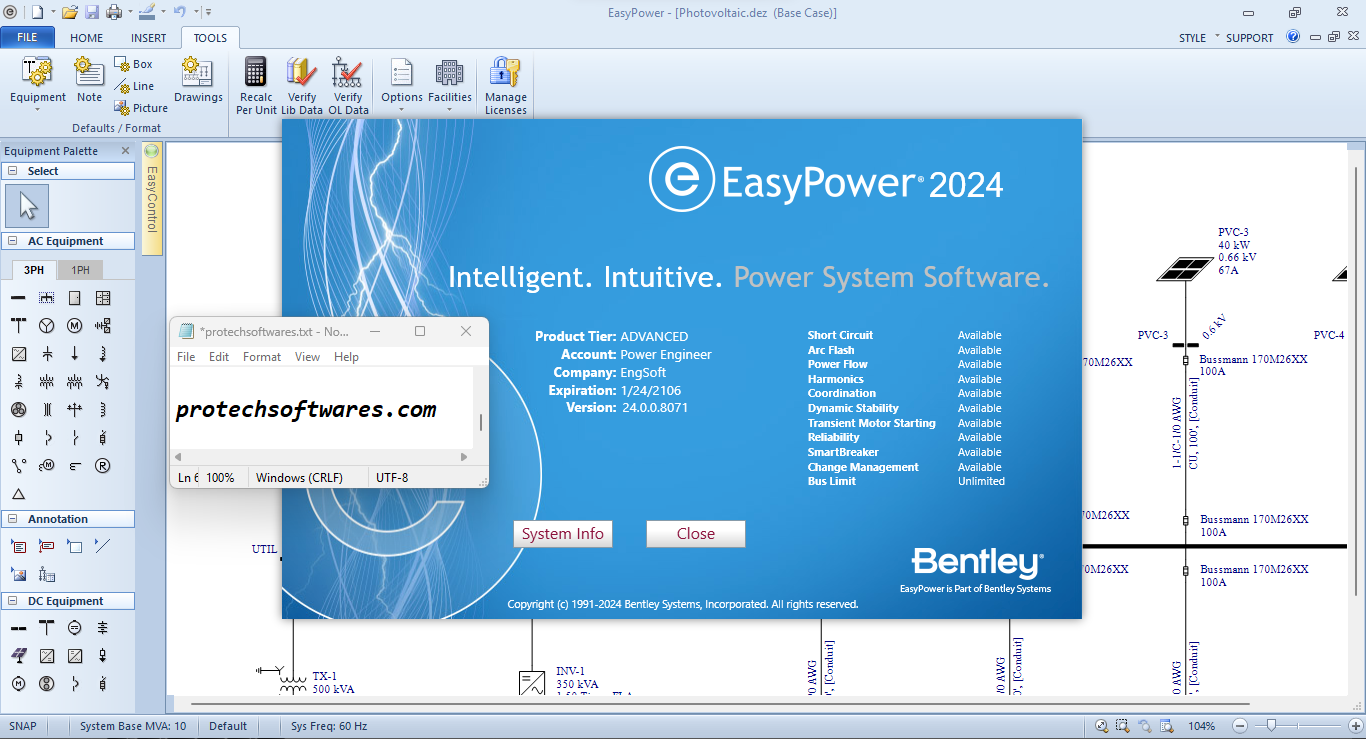The image size is (1366, 739).
Task: Open Drawings defaults icon
Action: point(198,80)
